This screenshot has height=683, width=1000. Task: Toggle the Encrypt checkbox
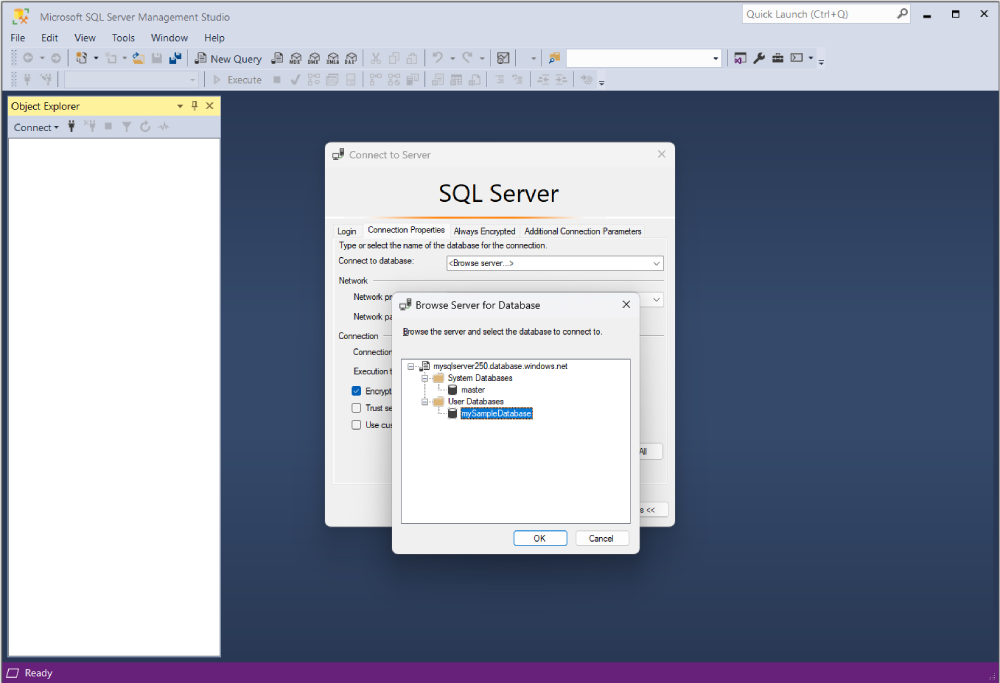[357, 391]
